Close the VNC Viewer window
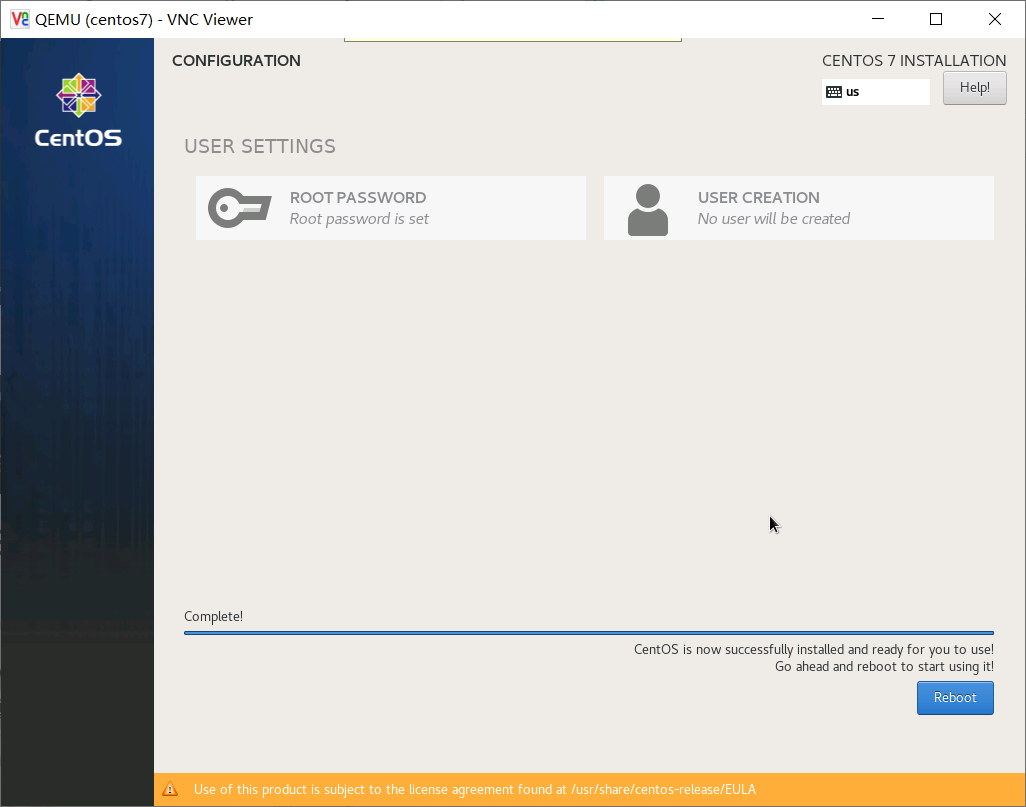 coord(995,19)
